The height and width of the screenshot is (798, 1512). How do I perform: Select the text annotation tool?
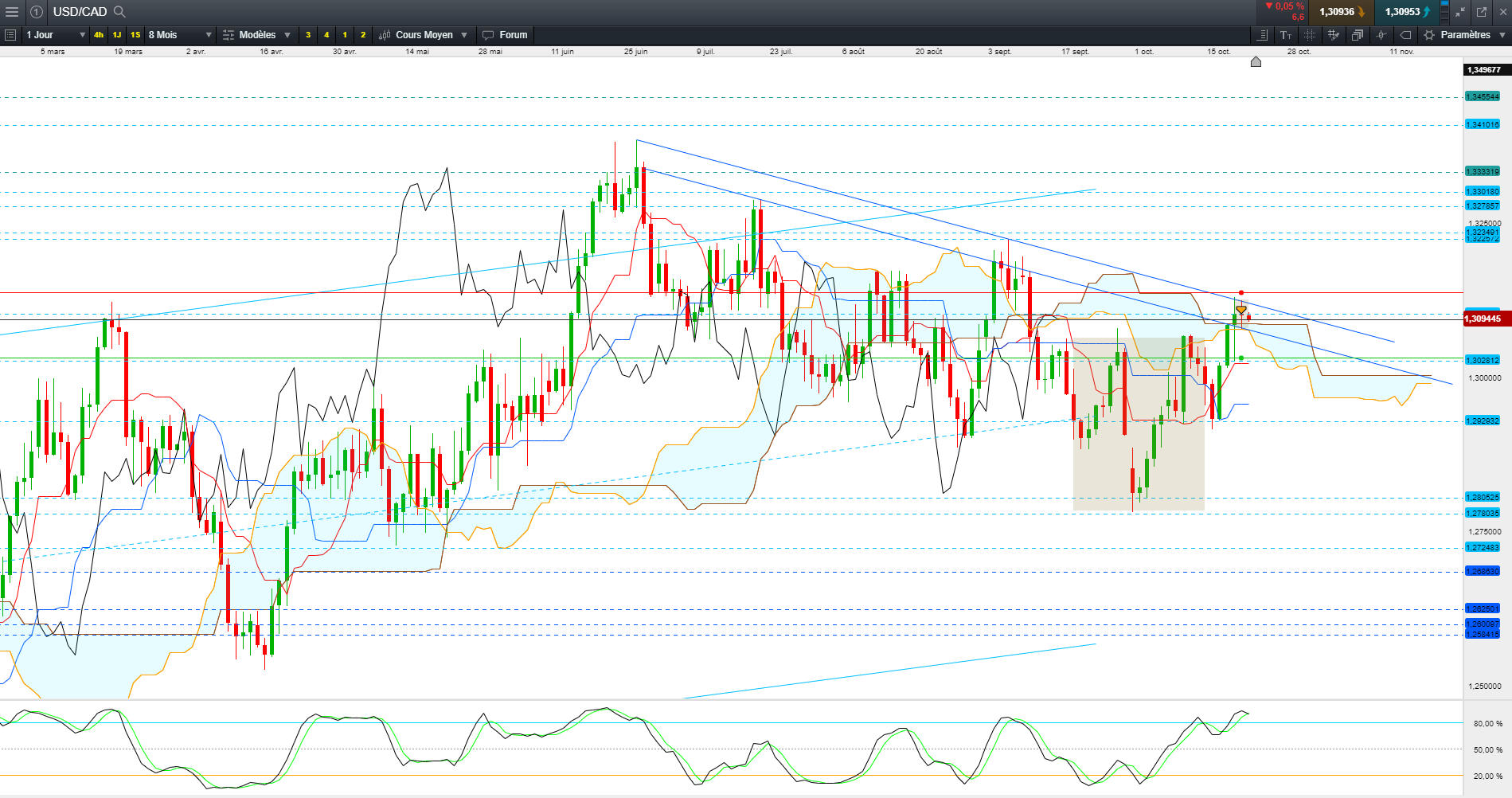(1286, 35)
